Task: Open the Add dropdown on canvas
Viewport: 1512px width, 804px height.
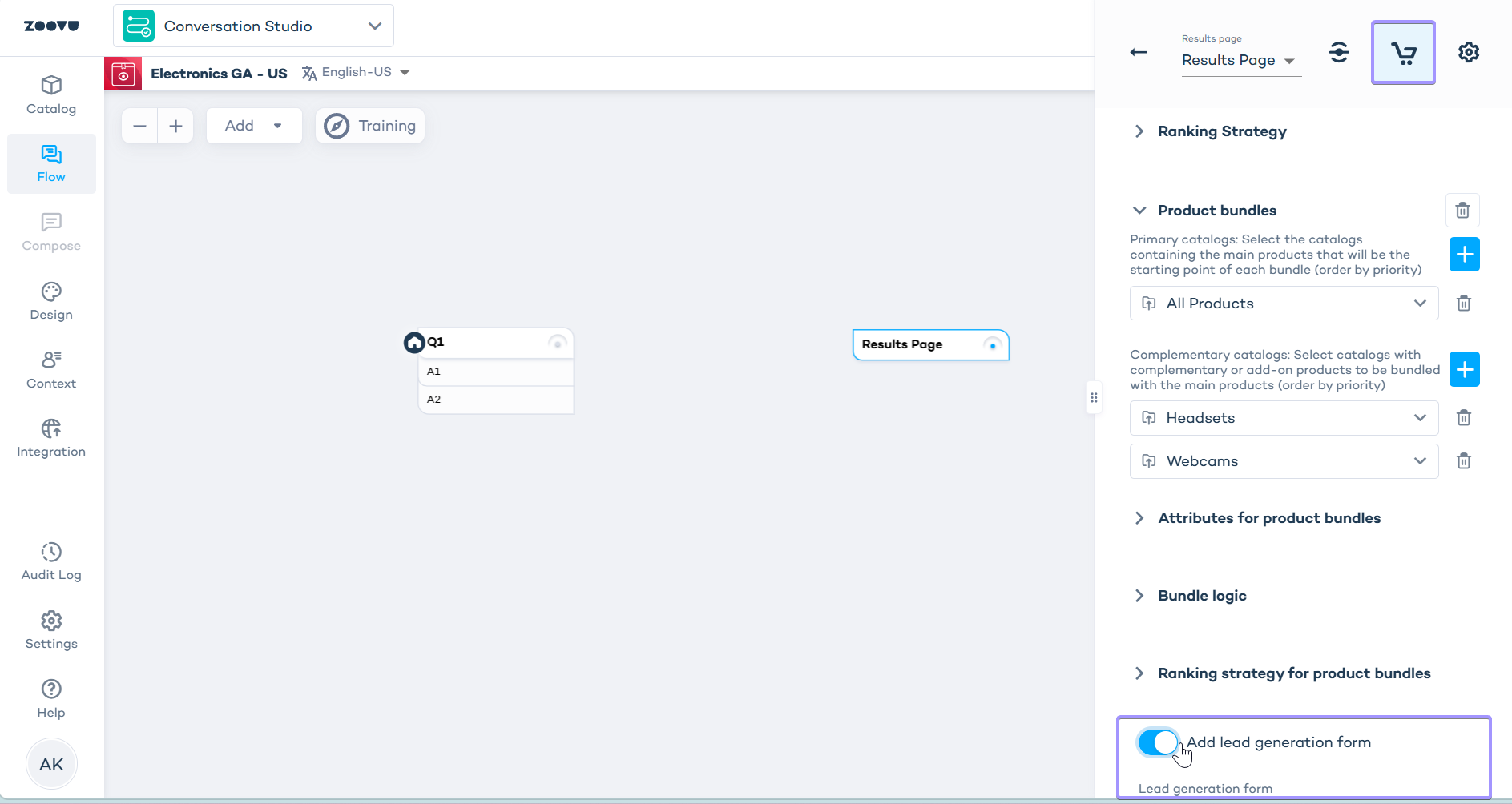Action: tap(254, 126)
